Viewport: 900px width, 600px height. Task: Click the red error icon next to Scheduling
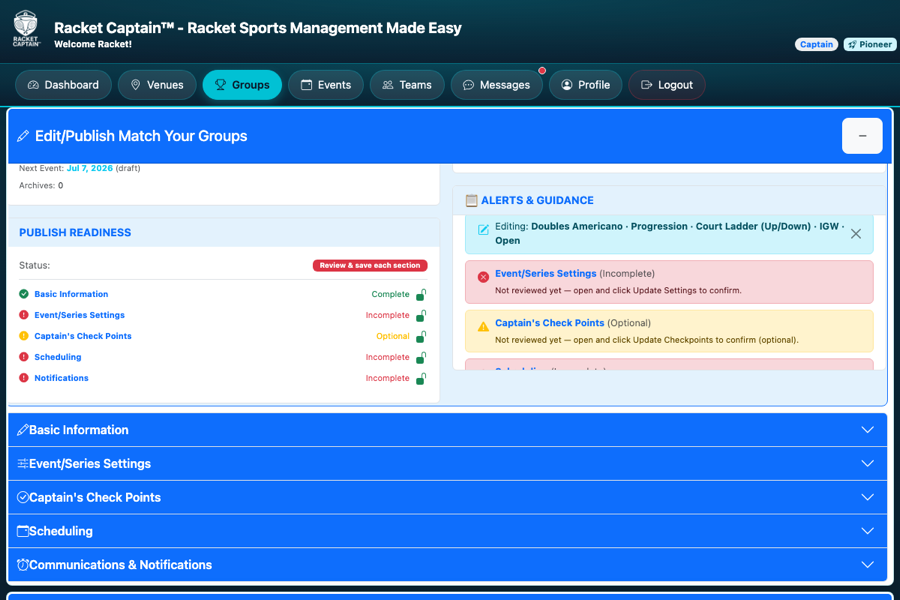click(24, 357)
